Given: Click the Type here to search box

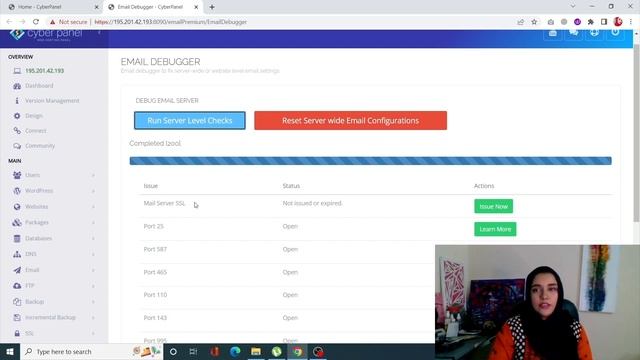Looking at the screenshot, I should (x=92, y=351).
